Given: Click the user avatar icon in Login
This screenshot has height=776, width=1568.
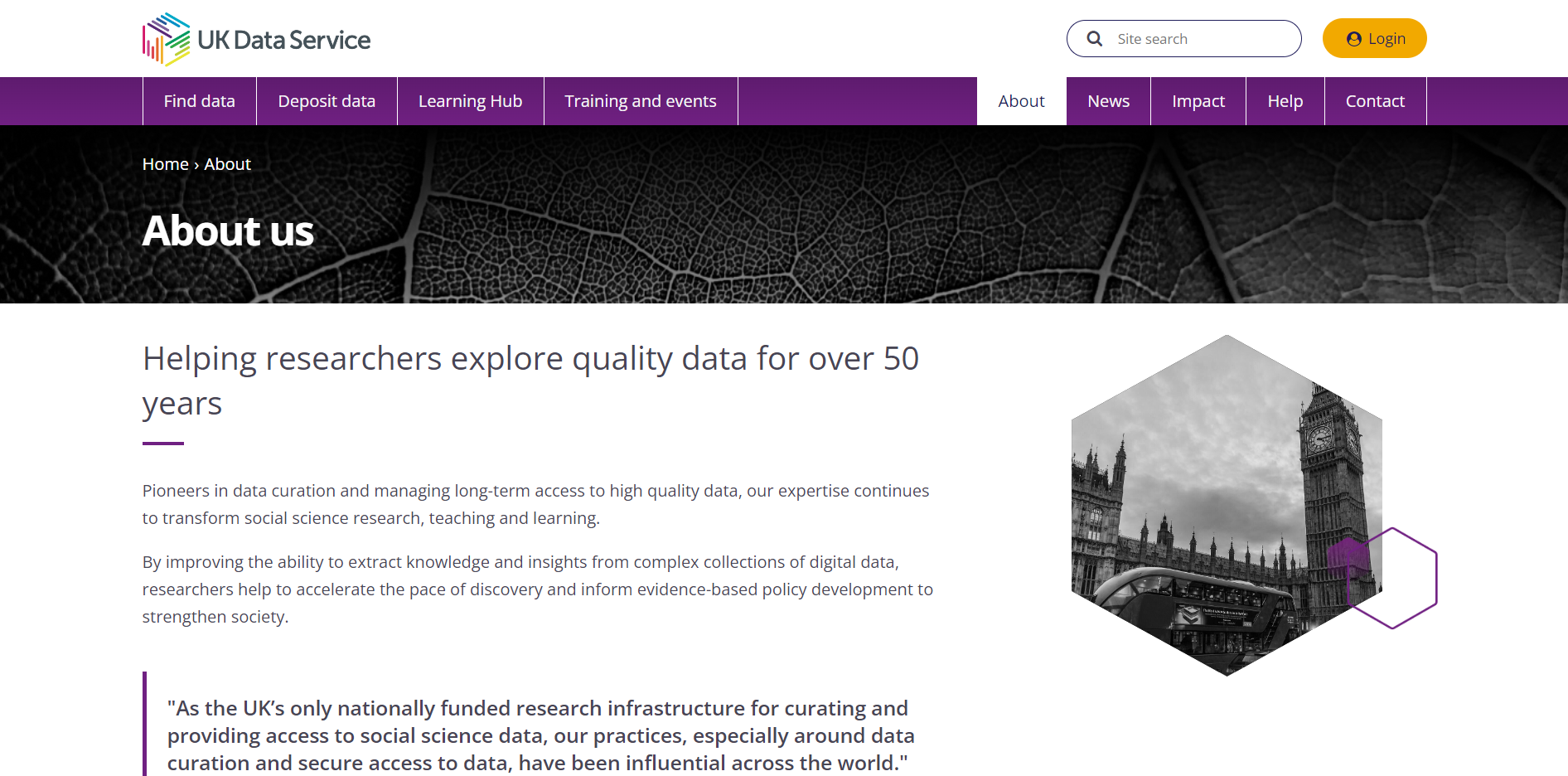Looking at the screenshot, I should [x=1353, y=39].
